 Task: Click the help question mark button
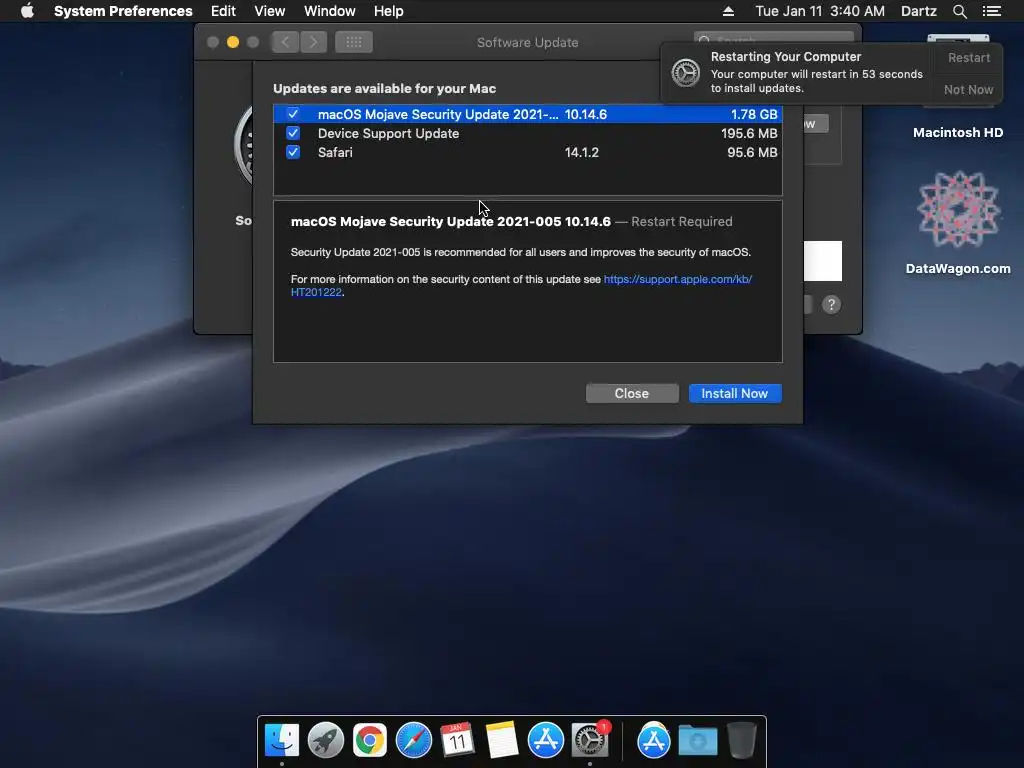pos(831,304)
